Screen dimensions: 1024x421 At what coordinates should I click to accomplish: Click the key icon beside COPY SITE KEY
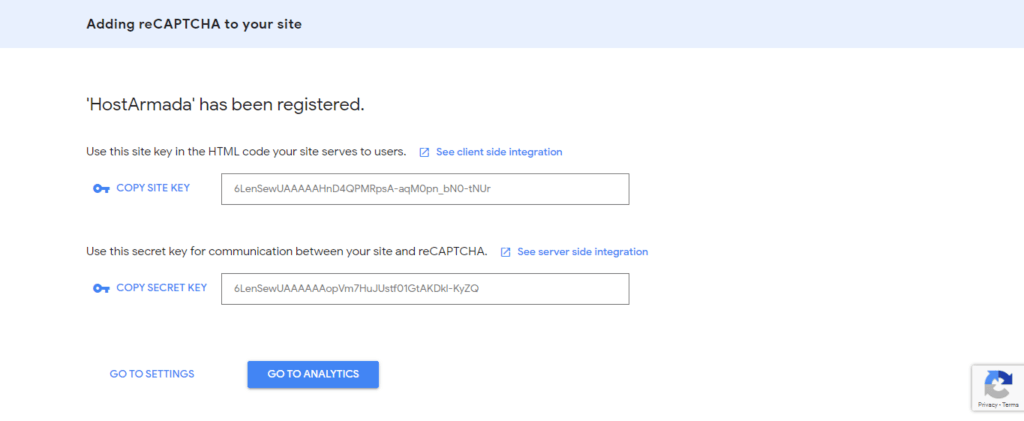[101, 189]
